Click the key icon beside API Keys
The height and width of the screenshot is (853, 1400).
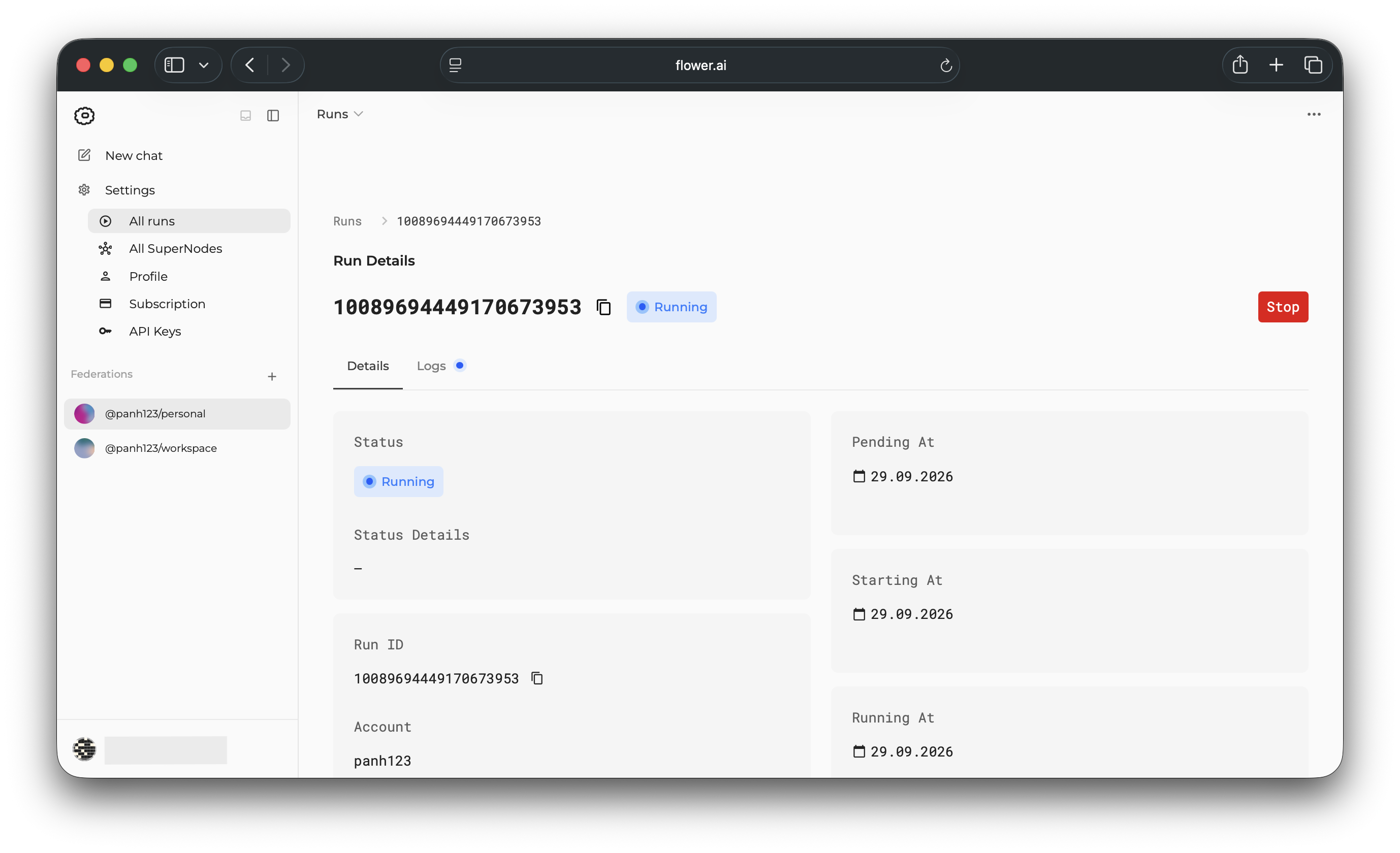click(x=105, y=331)
